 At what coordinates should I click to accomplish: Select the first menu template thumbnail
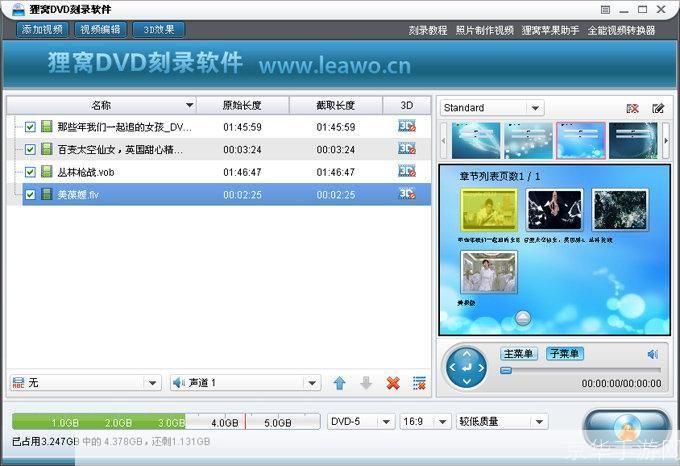coord(476,140)
